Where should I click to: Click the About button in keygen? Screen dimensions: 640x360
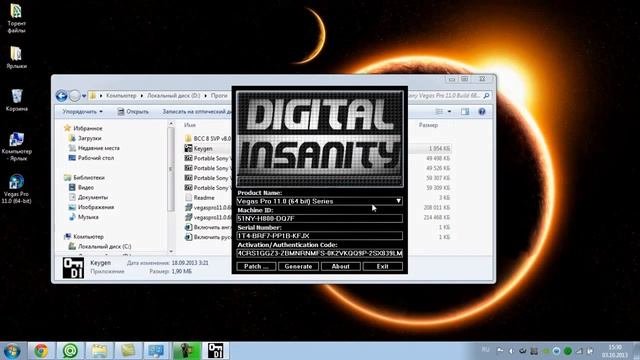(341, 267)
